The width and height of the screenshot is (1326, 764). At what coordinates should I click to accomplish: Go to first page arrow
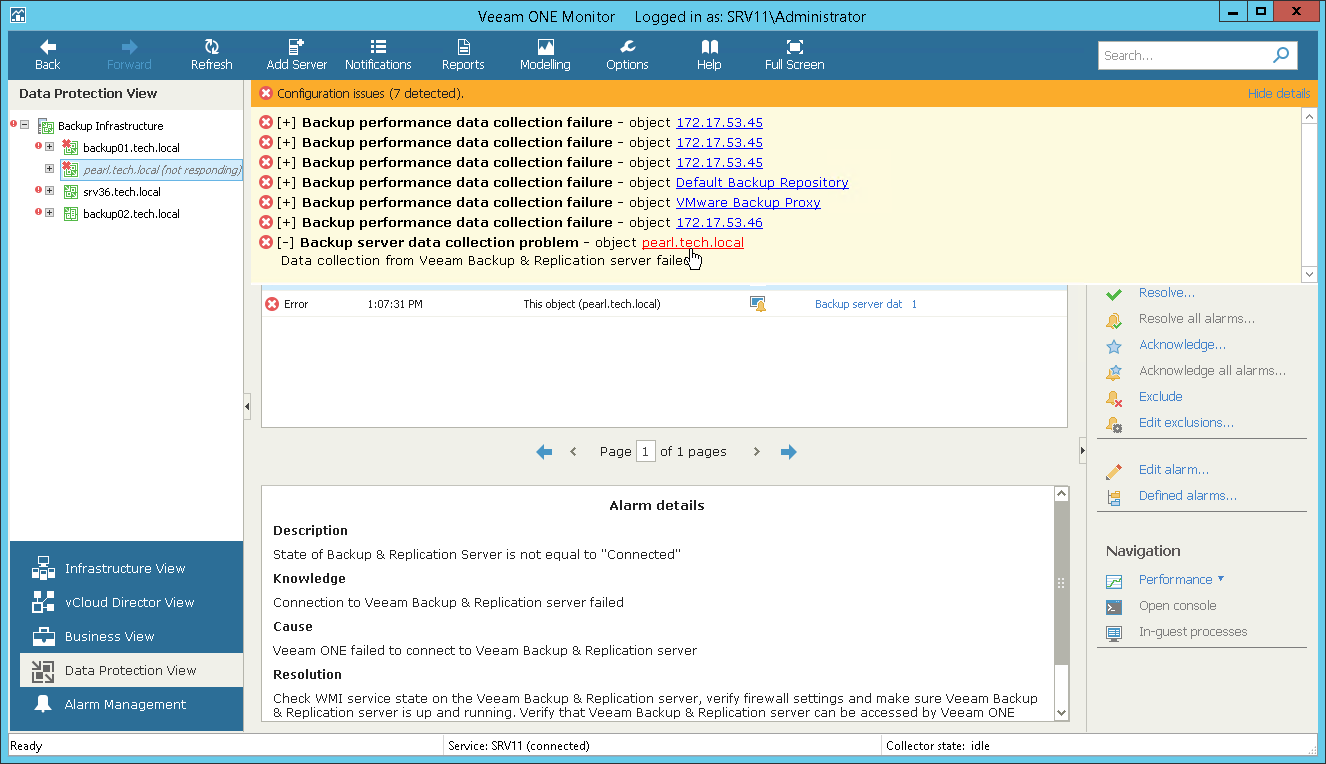pyautogui.click(x=544, y=452)
